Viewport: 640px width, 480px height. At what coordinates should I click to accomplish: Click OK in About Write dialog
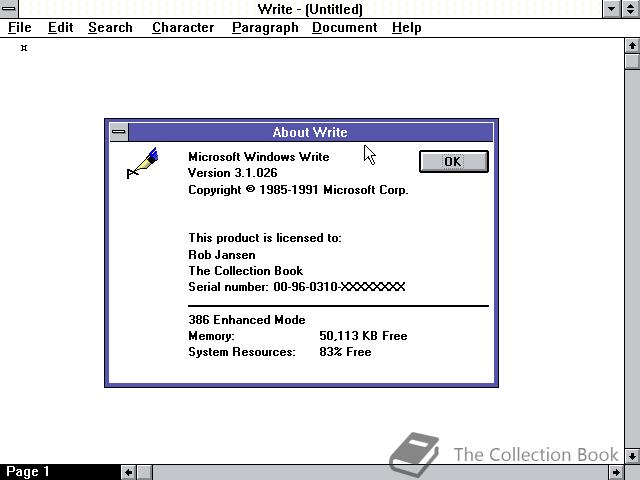tap(453, 161)
